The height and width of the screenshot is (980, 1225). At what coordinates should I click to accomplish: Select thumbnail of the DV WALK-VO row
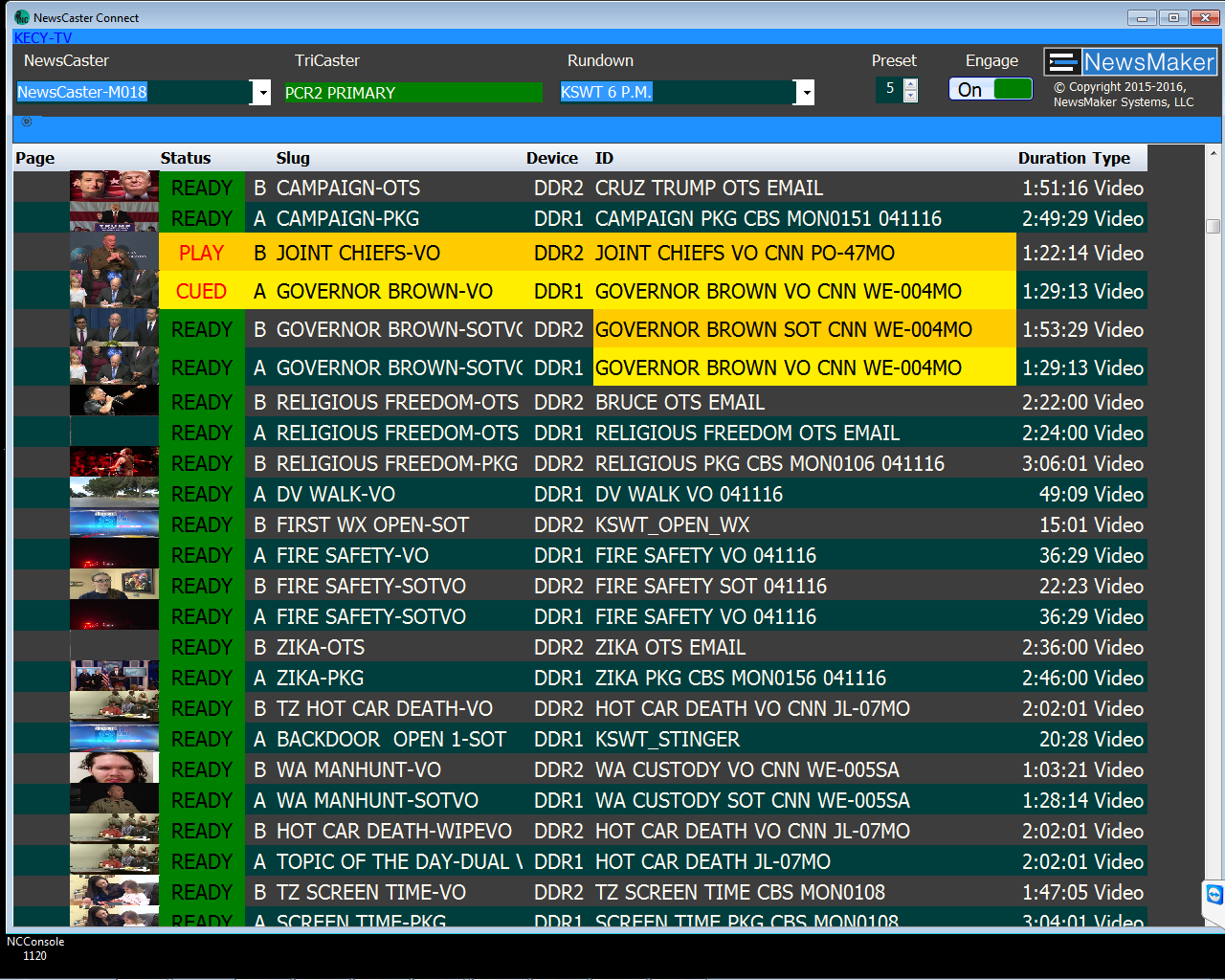point(114,493)
